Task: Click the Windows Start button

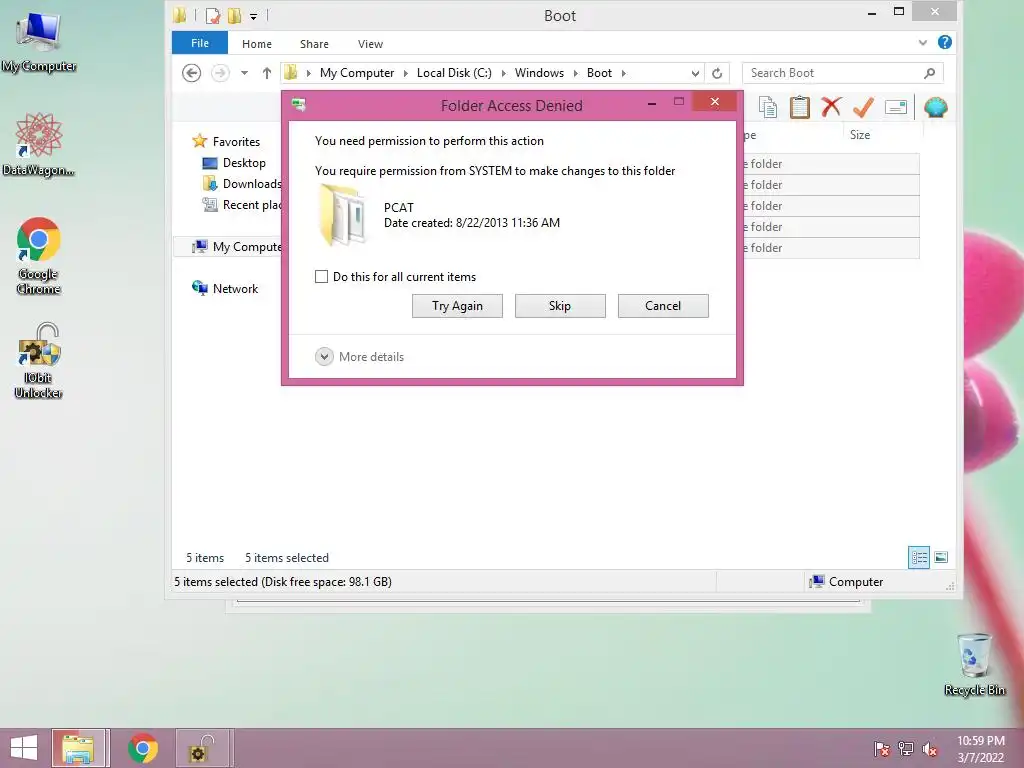Action: 24,748
